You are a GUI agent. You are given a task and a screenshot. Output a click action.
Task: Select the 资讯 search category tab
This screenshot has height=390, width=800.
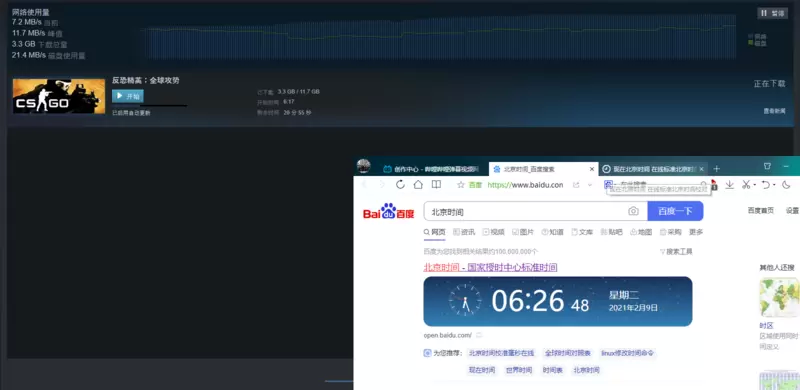(464, 232)
